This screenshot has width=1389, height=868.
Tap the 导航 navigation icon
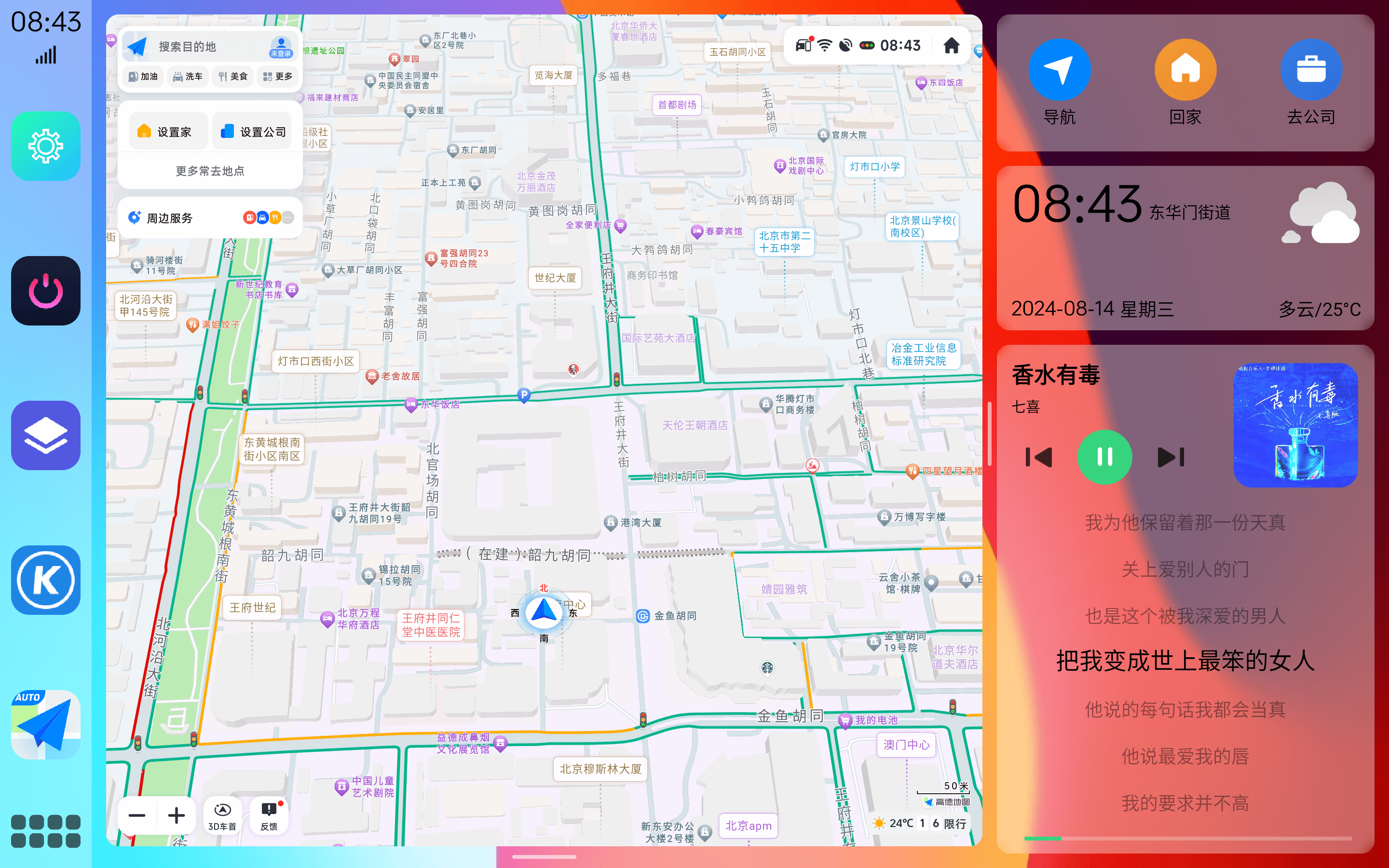coord(1060,69)
